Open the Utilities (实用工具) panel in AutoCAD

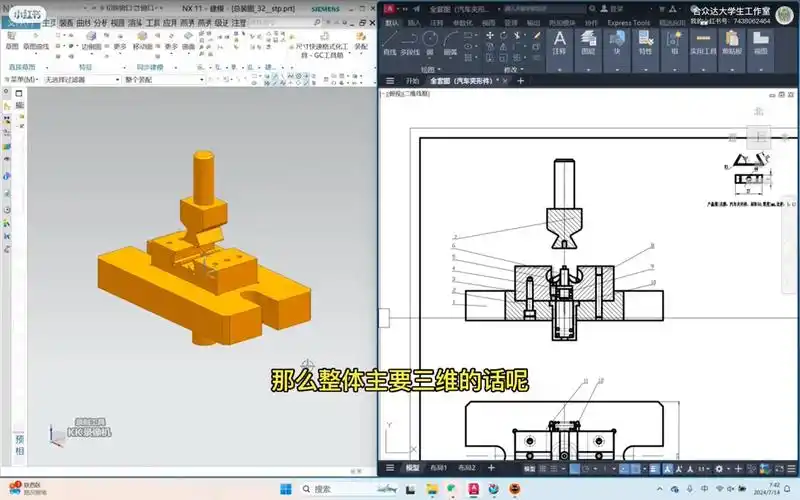tap(703, 50)
